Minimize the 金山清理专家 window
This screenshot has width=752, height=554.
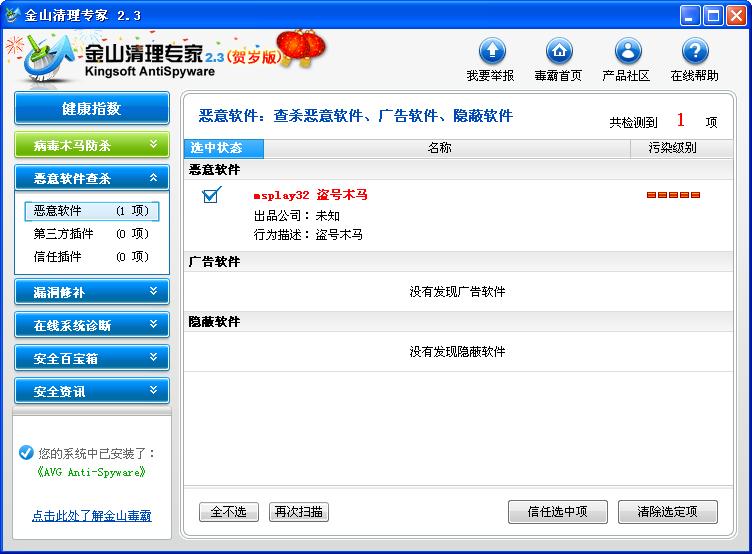[690, 16]
